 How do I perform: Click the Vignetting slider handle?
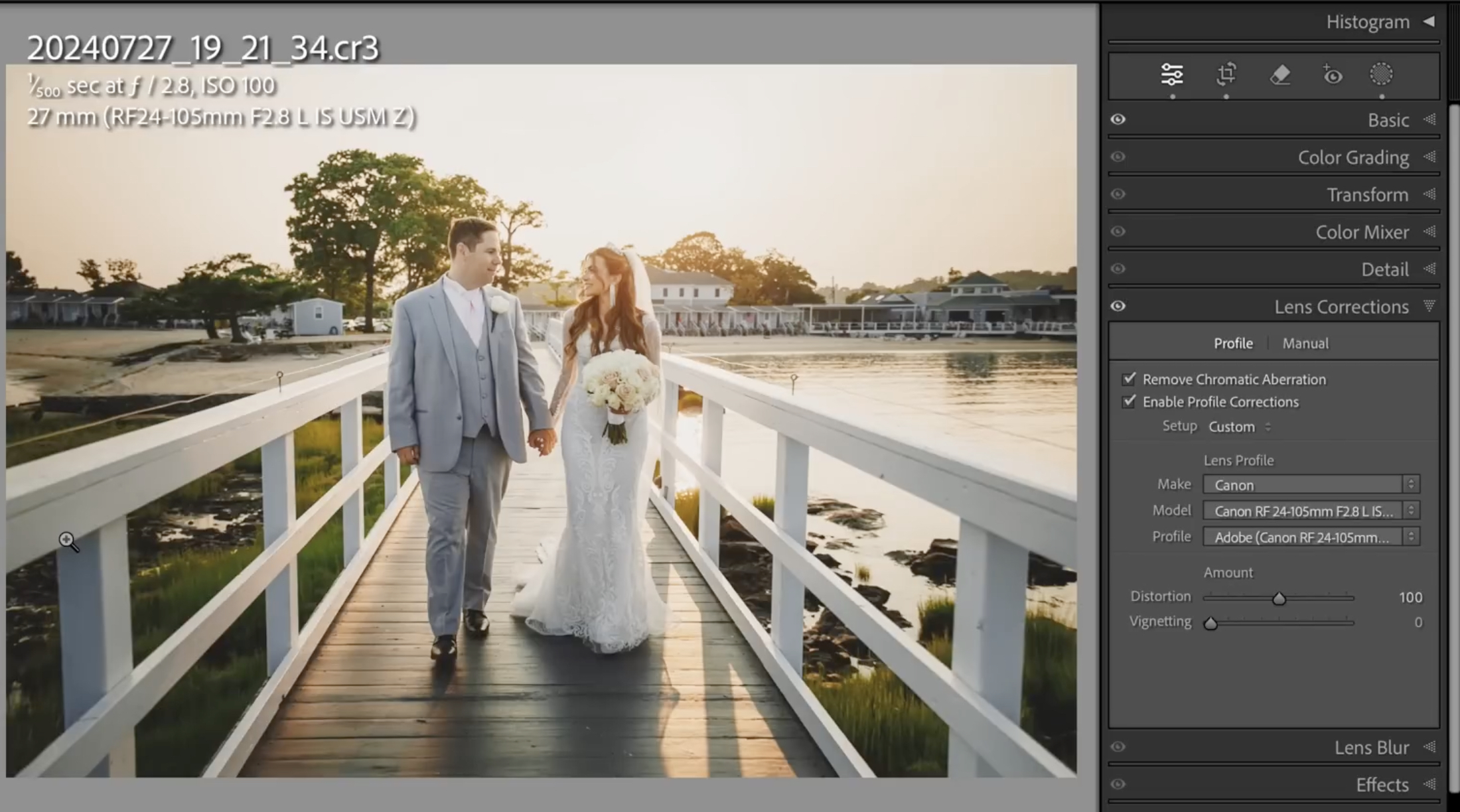click(1210, 624)
